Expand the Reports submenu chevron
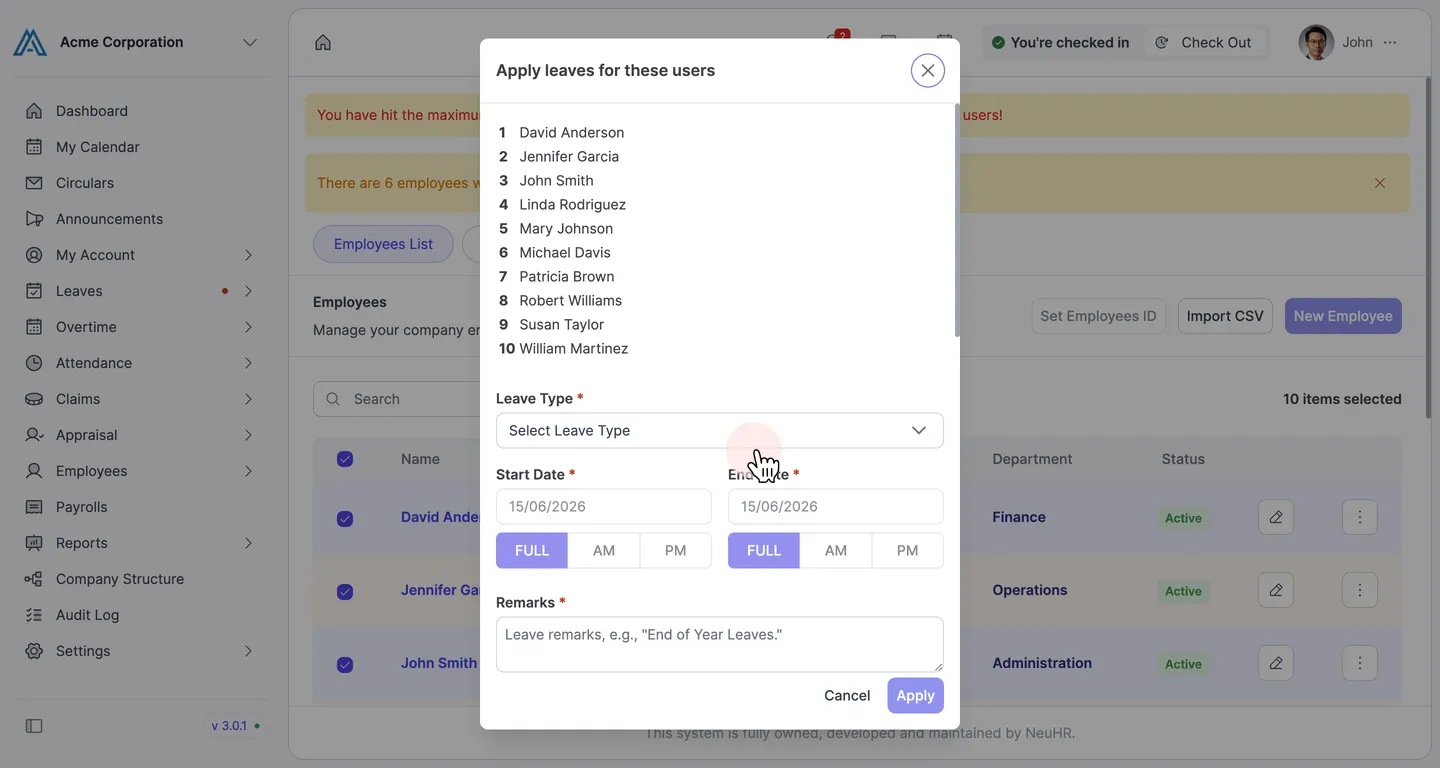 click(248, 543)
